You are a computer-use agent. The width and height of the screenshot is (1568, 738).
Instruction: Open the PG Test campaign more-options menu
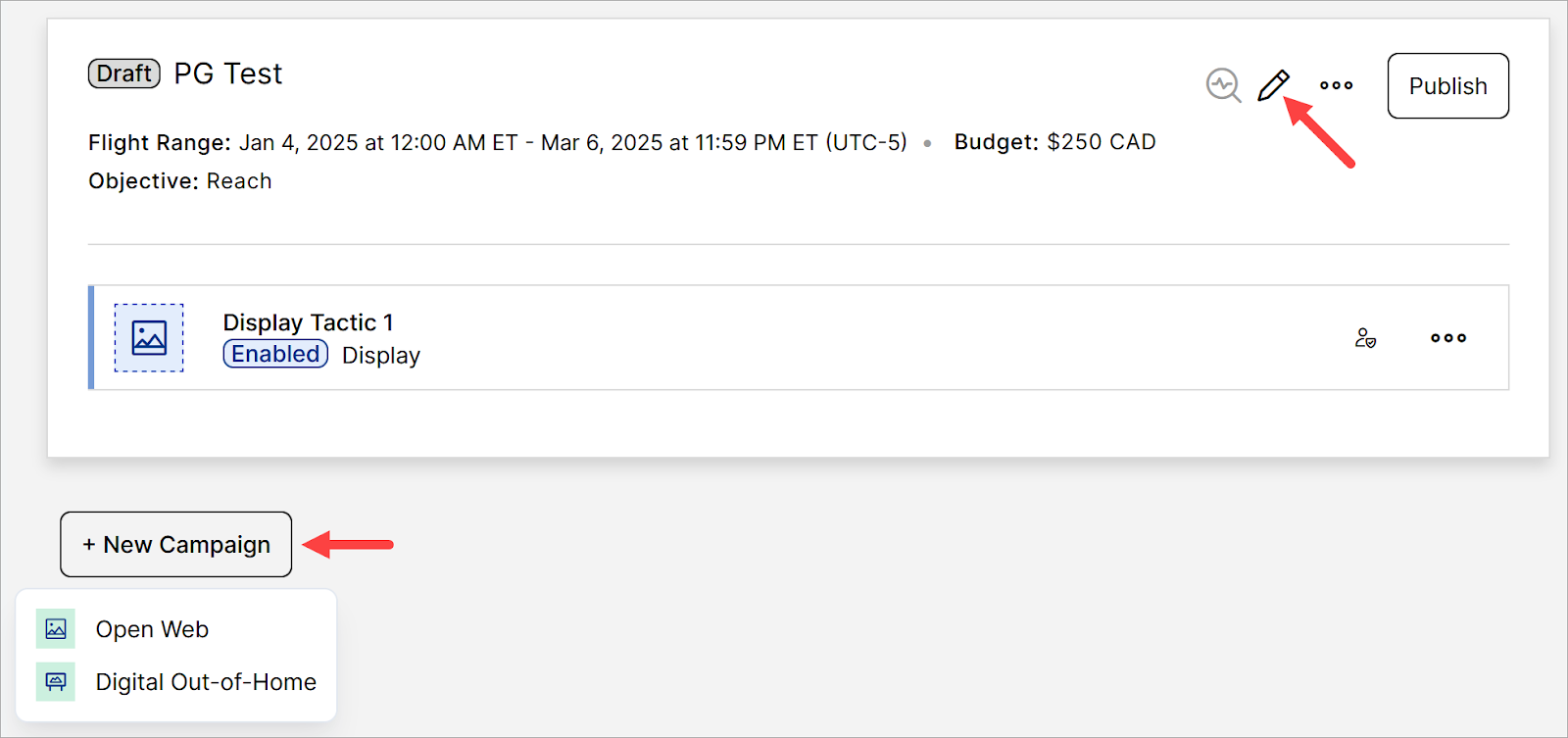1336,85
